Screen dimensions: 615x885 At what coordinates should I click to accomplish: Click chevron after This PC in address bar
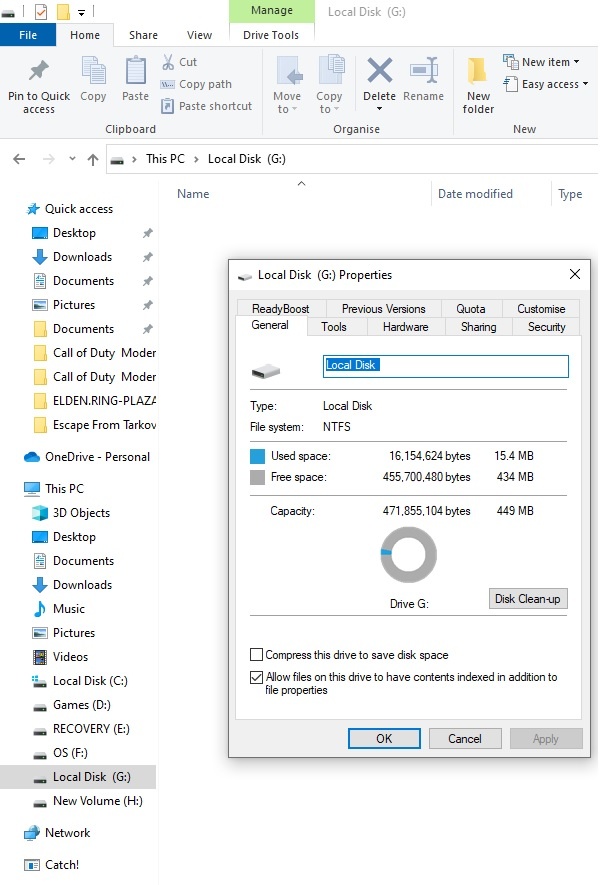(196, 160)
